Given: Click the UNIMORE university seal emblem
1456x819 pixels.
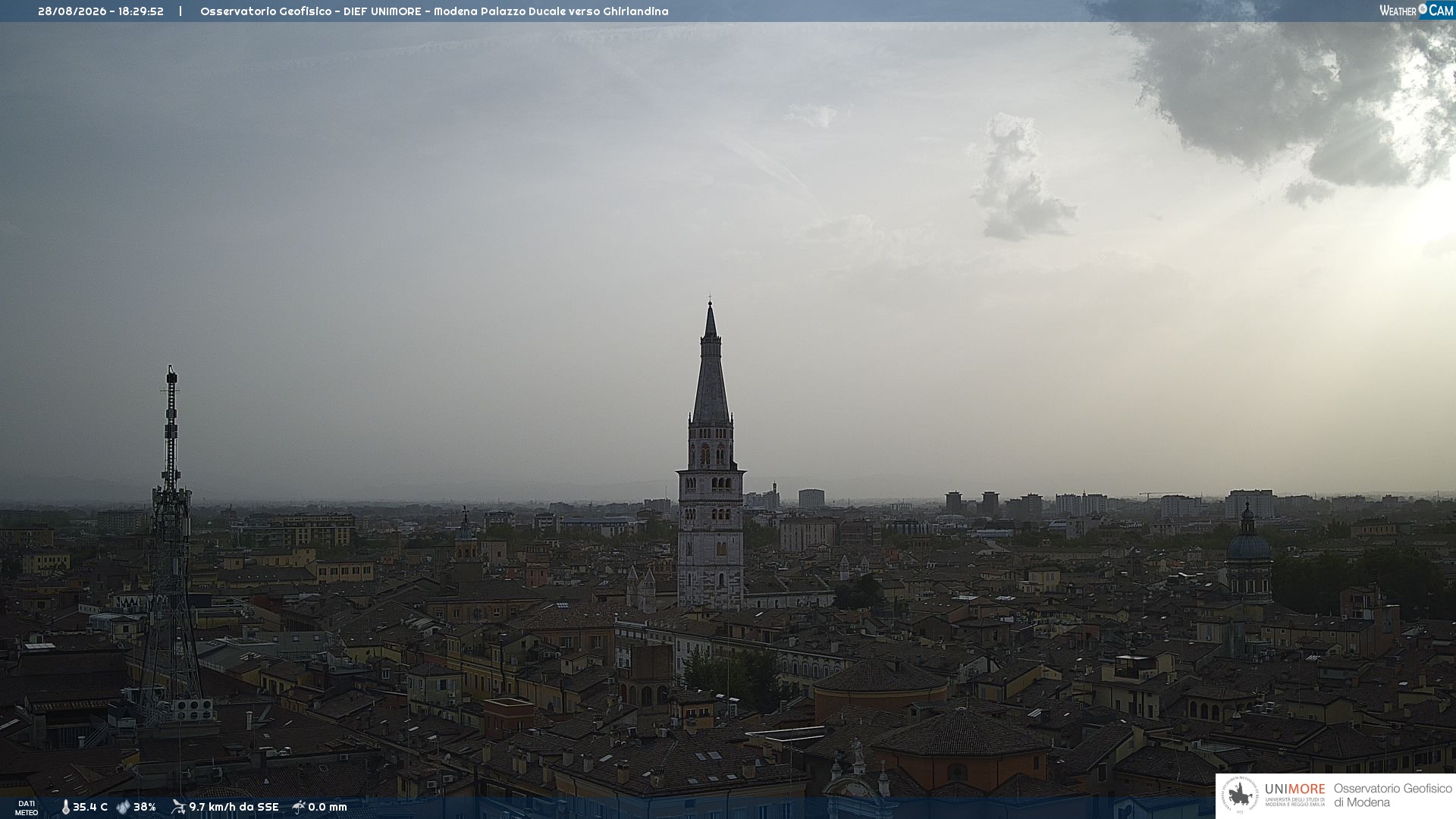Looking at the screenshot, I should [x=1240, y=795].
